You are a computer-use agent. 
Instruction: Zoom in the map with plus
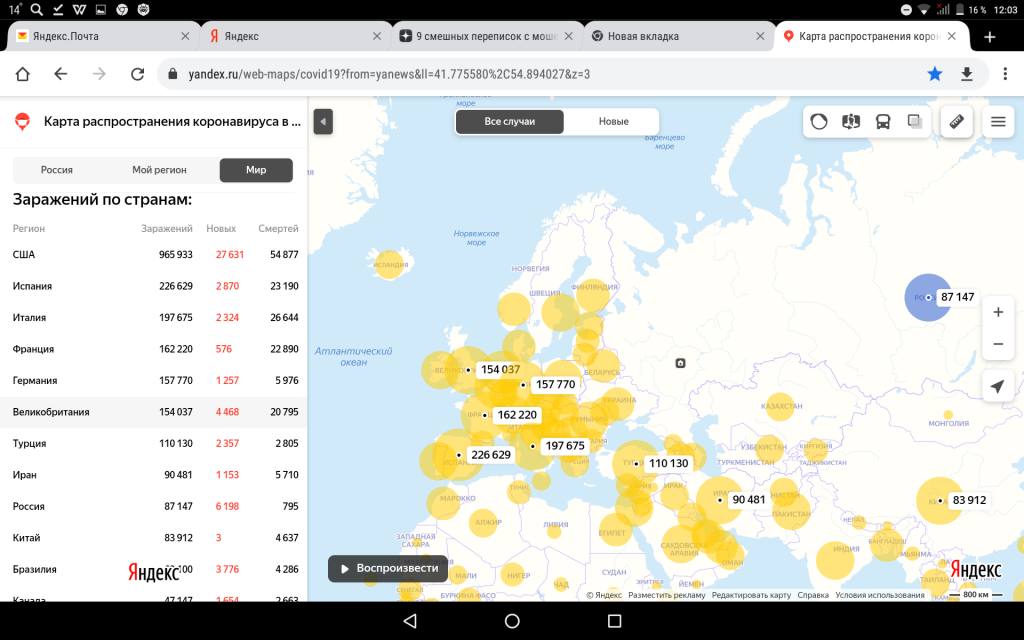pyautogui.click(x=997, y=312)
